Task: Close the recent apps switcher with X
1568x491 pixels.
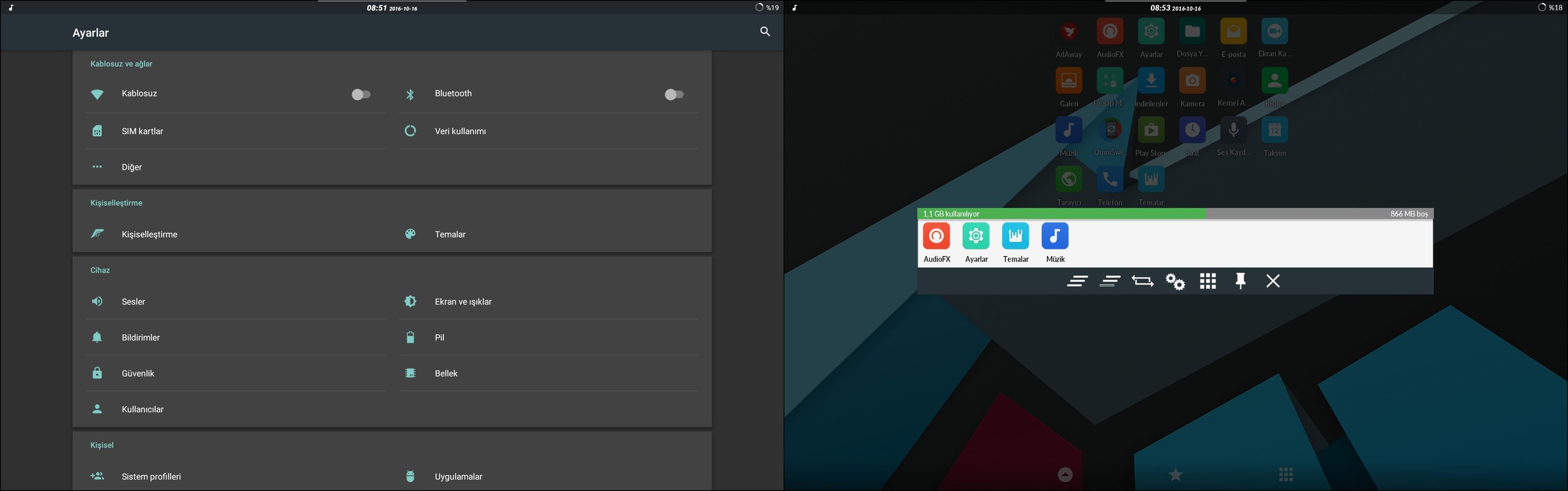Action: click(1273, 281)
